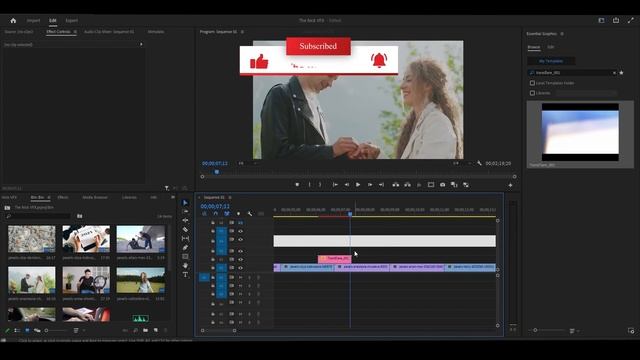Image resolution: width=640 pixels, height=360 pixels.
Task: Toggle Linked Selection in timeline header
Action: pos(227,213)
